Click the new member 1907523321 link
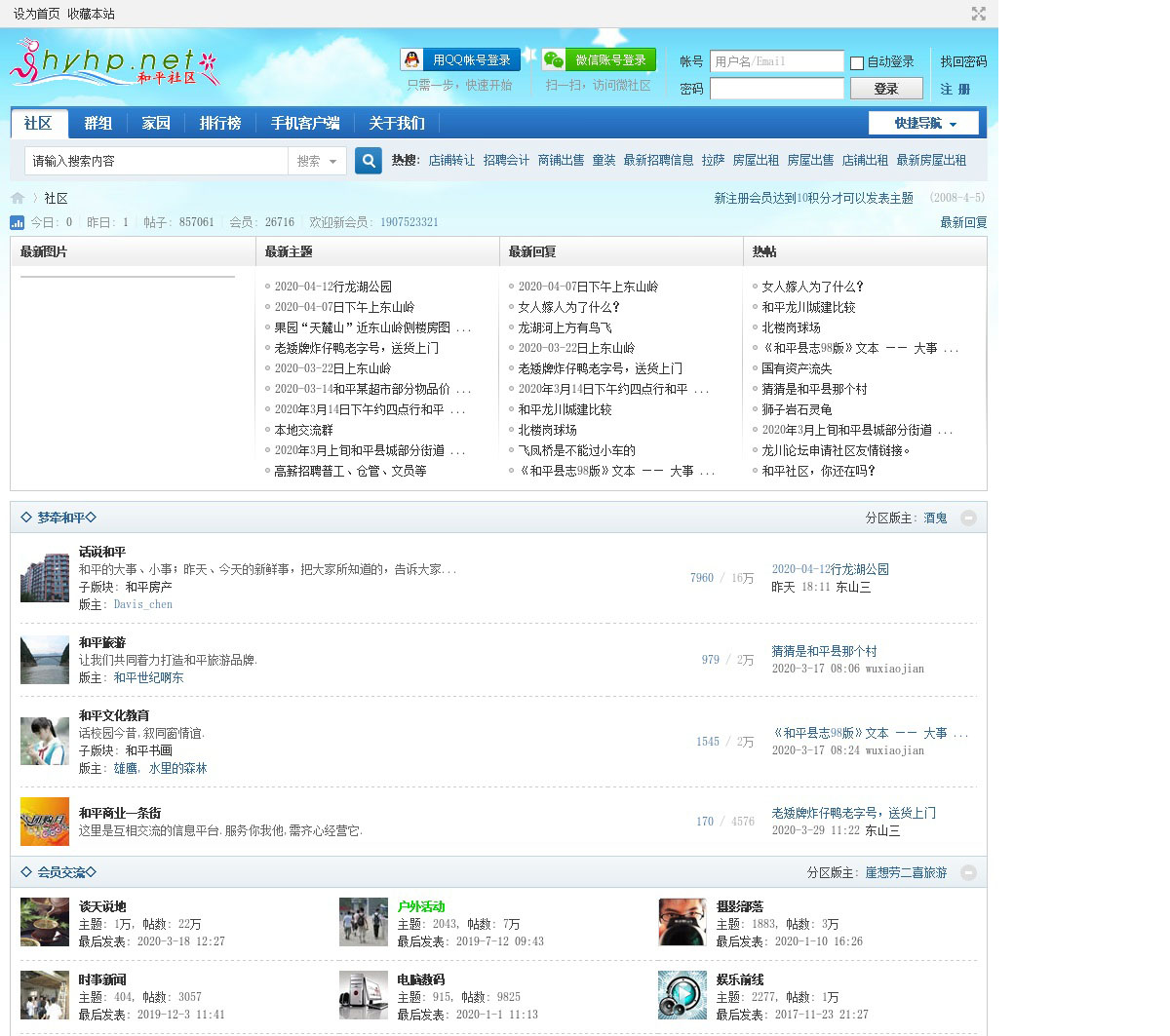The image size is (1170, 1036). click(409, 222)
